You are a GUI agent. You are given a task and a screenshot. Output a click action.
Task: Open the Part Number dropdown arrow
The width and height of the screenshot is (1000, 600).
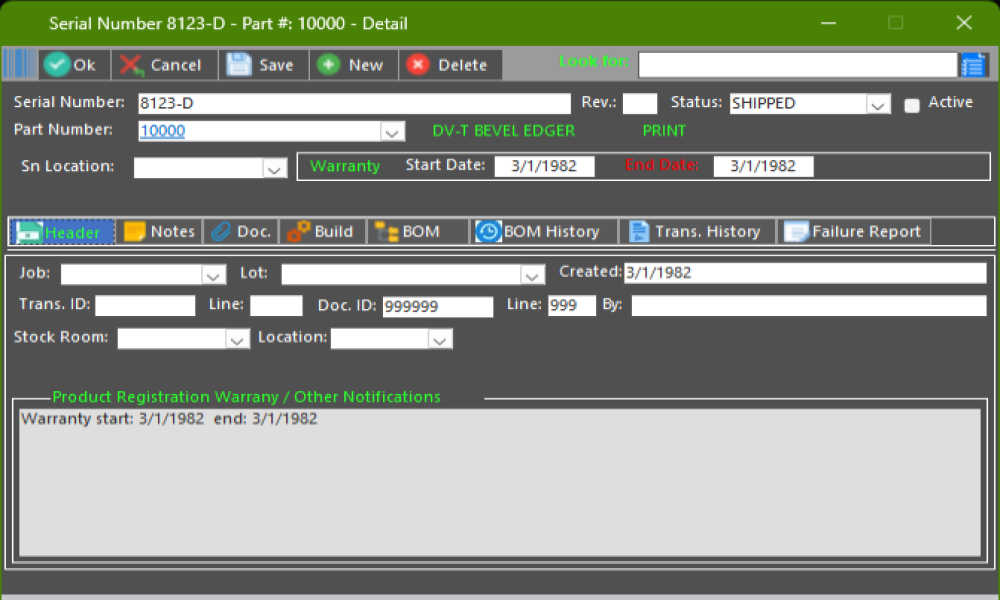point(392,132)
